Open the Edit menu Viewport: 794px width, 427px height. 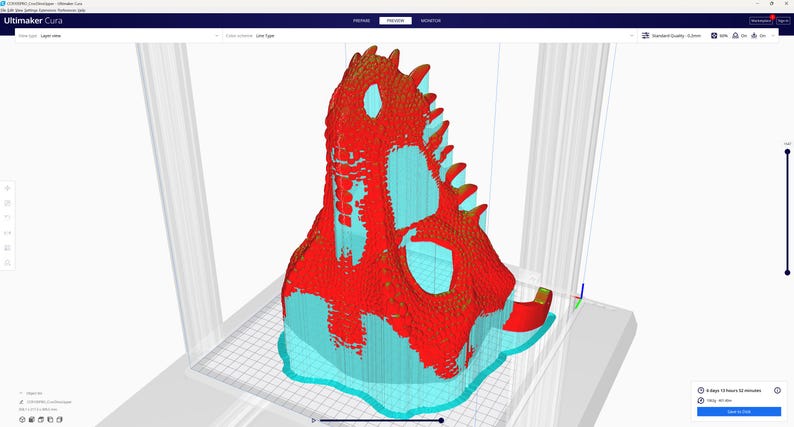click(x=11, y=10)
